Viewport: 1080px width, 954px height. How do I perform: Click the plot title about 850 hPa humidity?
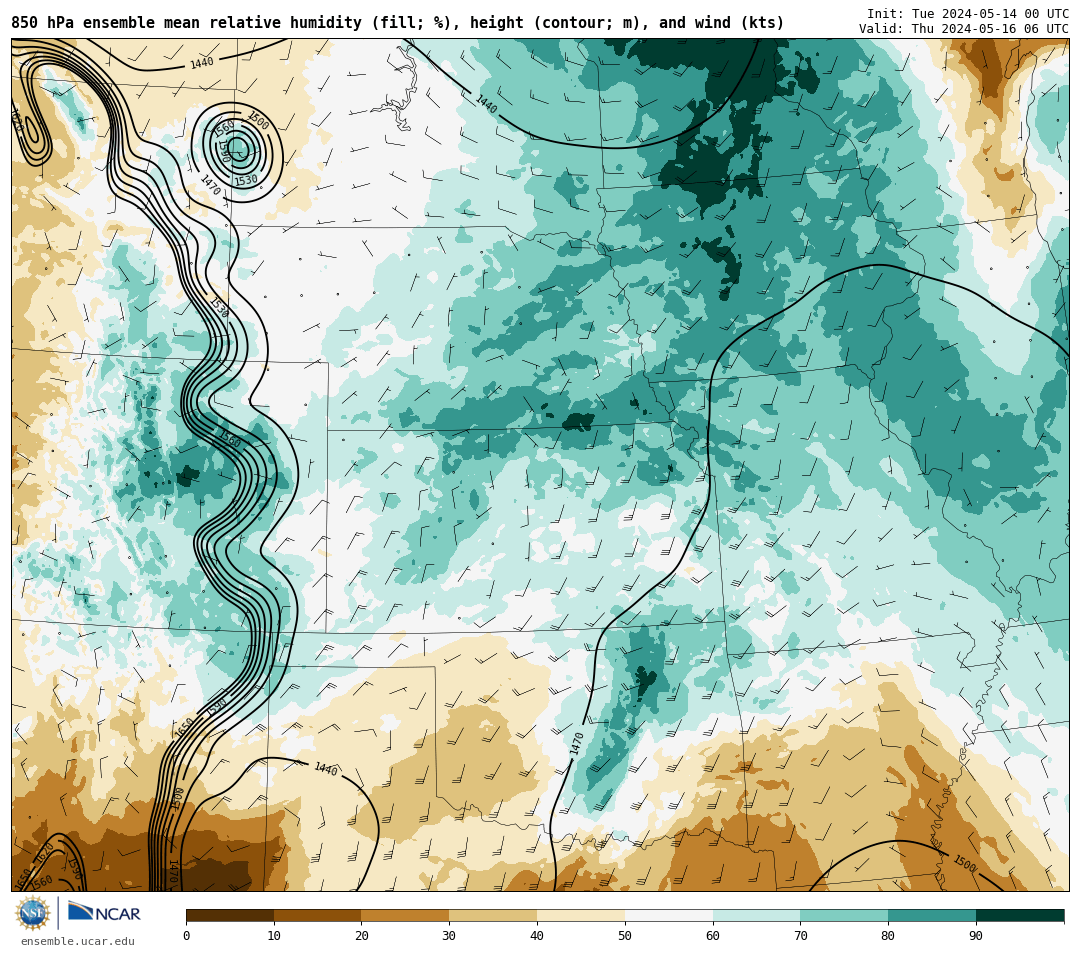pyautogui.click(x=397, y=23)
